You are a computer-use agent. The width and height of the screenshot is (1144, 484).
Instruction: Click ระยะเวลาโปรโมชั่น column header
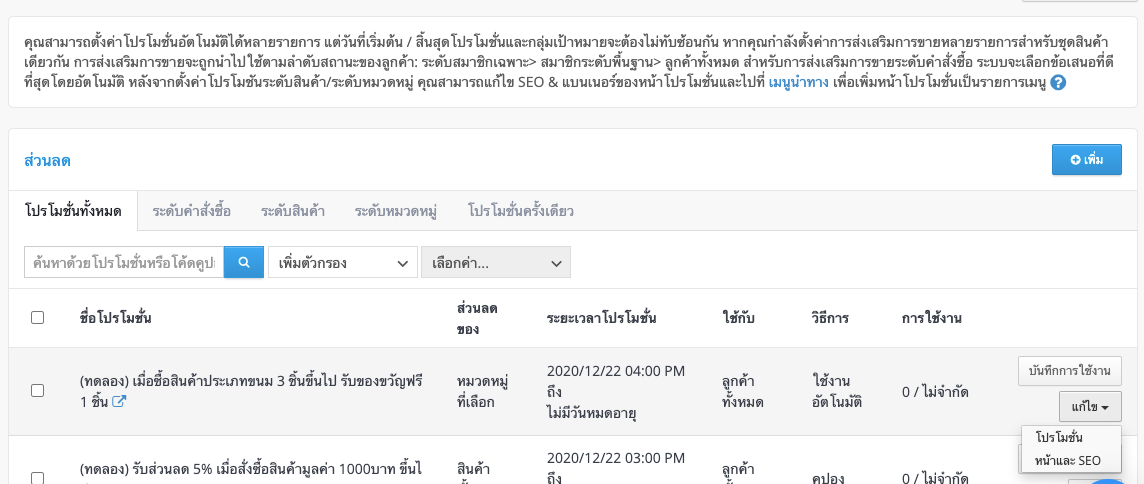click(x=602, y=318)
